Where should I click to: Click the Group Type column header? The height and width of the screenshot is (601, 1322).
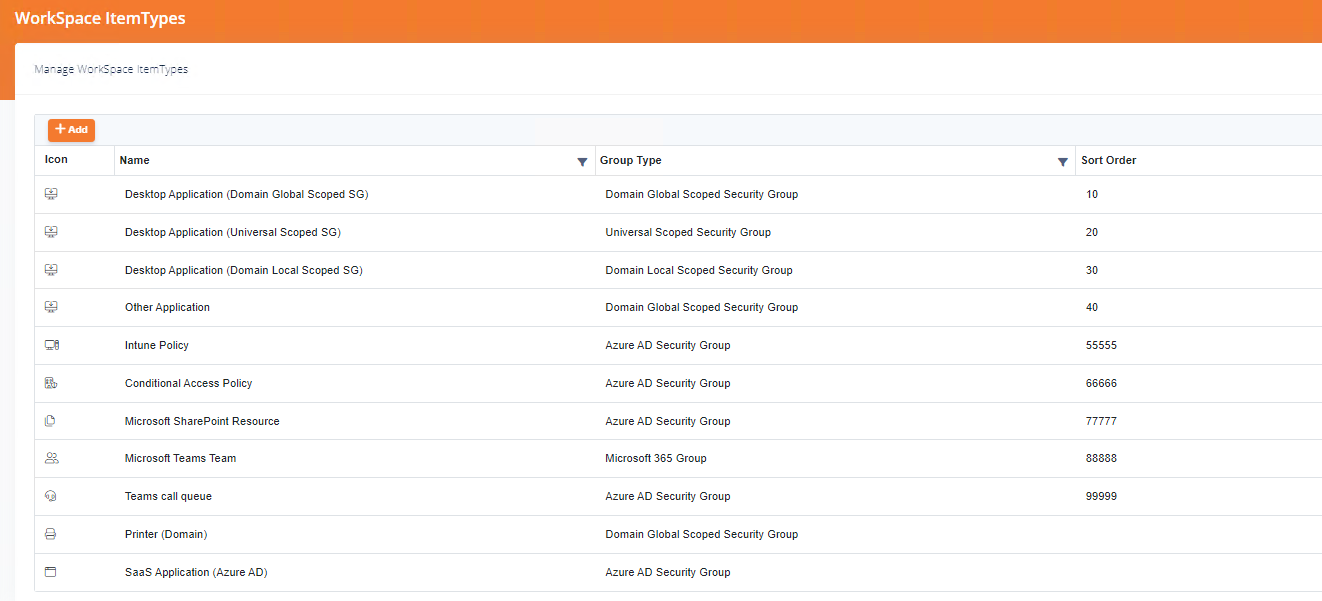click(630, 160)
